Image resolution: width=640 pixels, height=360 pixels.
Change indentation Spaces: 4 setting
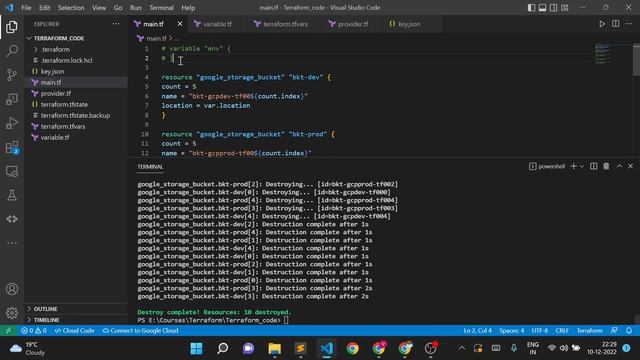(511, 330)
